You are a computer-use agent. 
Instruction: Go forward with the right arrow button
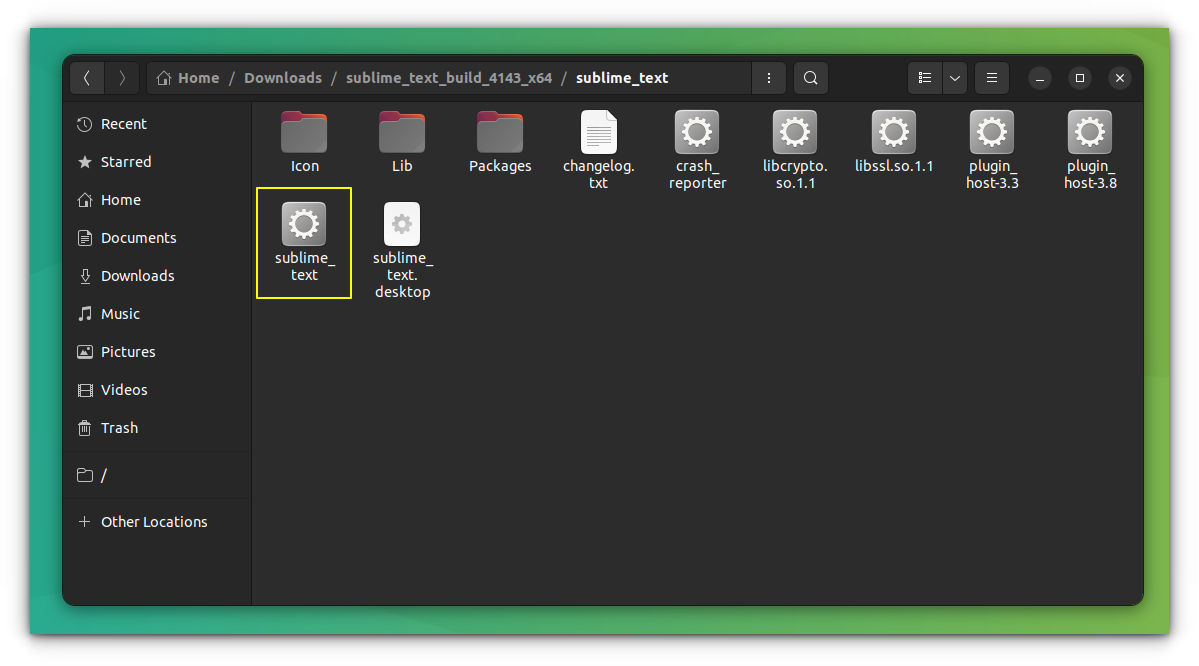122,78
